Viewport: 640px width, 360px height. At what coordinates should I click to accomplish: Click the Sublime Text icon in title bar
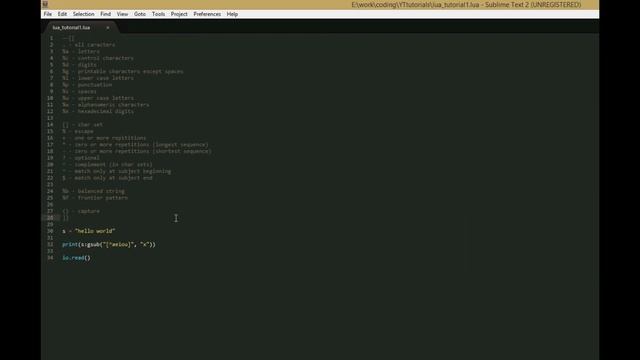[x=45, y=4]
